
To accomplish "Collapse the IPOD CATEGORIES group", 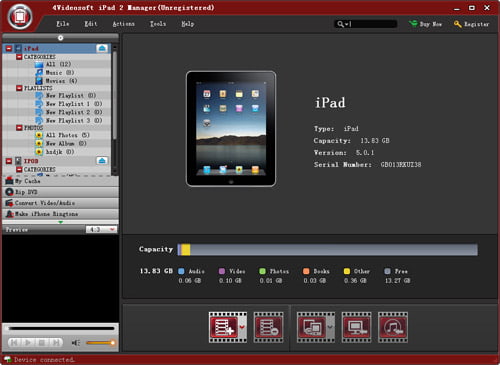I will pyautogui.click(x=19, y=169).
